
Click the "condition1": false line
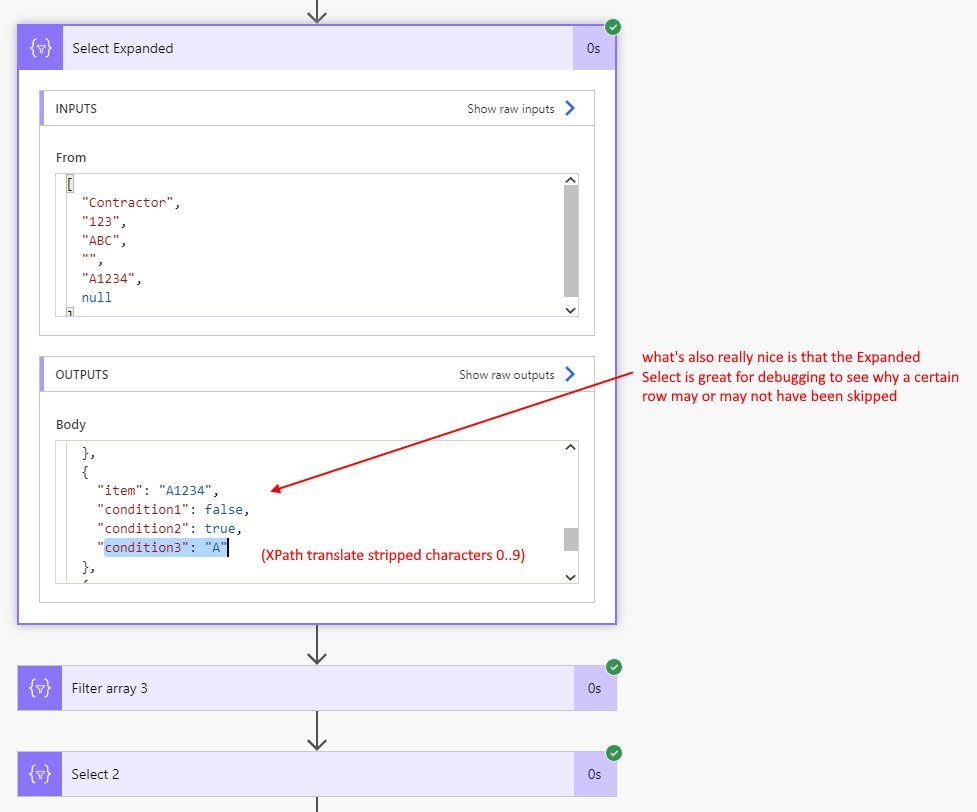tap(173, 509)
